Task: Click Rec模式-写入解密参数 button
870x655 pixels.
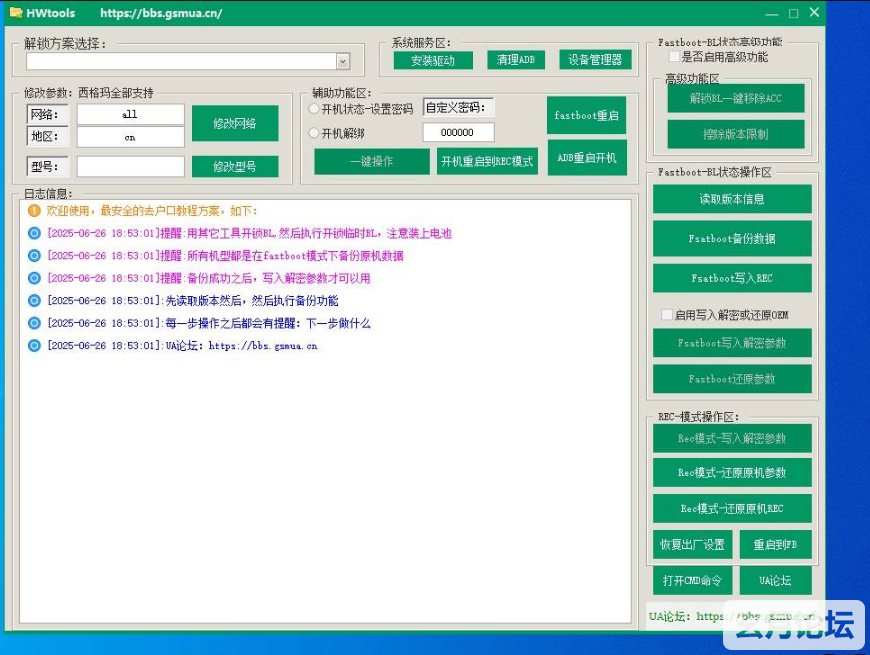Action: coord(732,439)
